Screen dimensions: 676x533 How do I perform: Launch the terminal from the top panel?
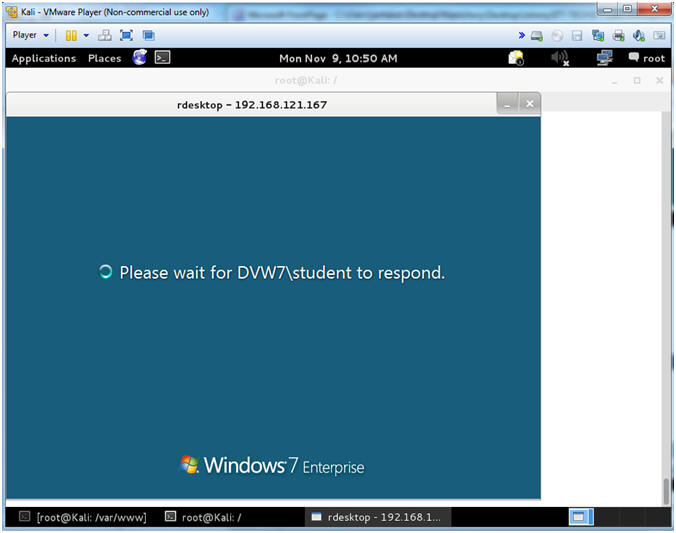click(x=163, y=57)
